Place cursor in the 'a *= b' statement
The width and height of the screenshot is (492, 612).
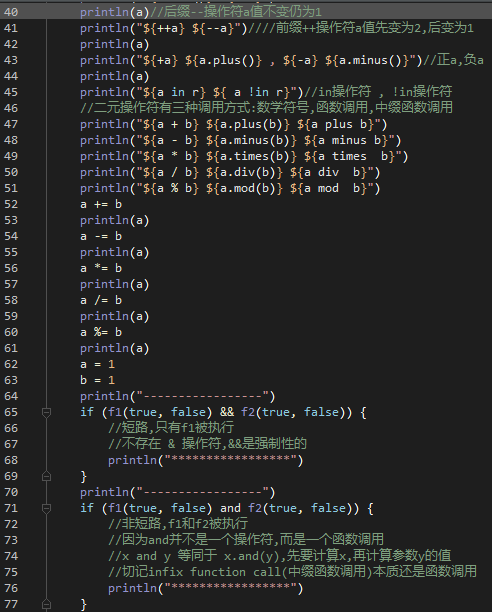[x=101, y=268]
